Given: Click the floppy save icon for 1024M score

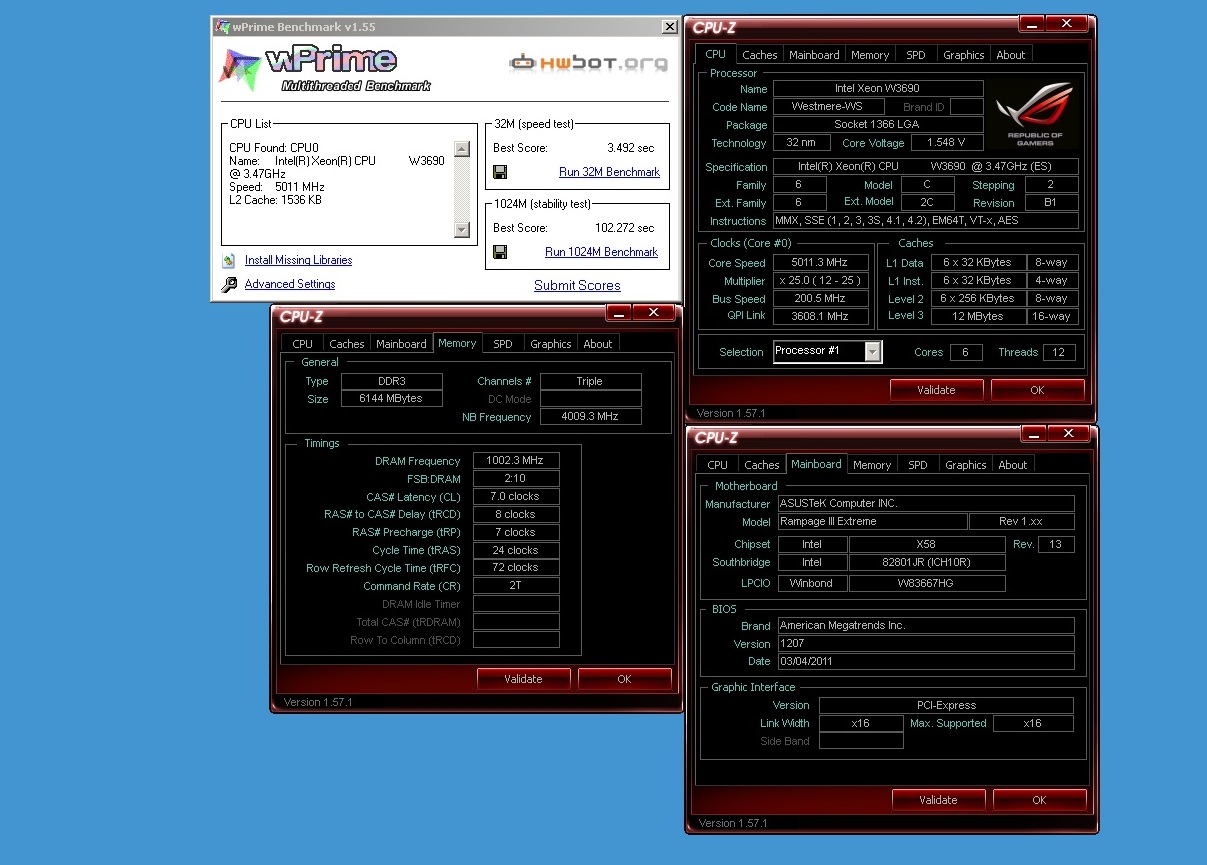Looking at the screenshot, I should click(500, 252).
